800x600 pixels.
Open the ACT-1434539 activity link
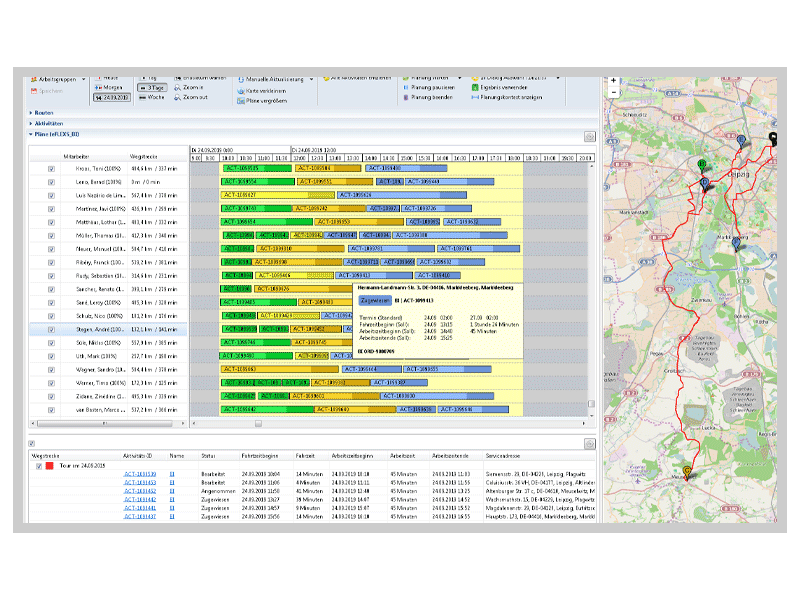point(139,474)
